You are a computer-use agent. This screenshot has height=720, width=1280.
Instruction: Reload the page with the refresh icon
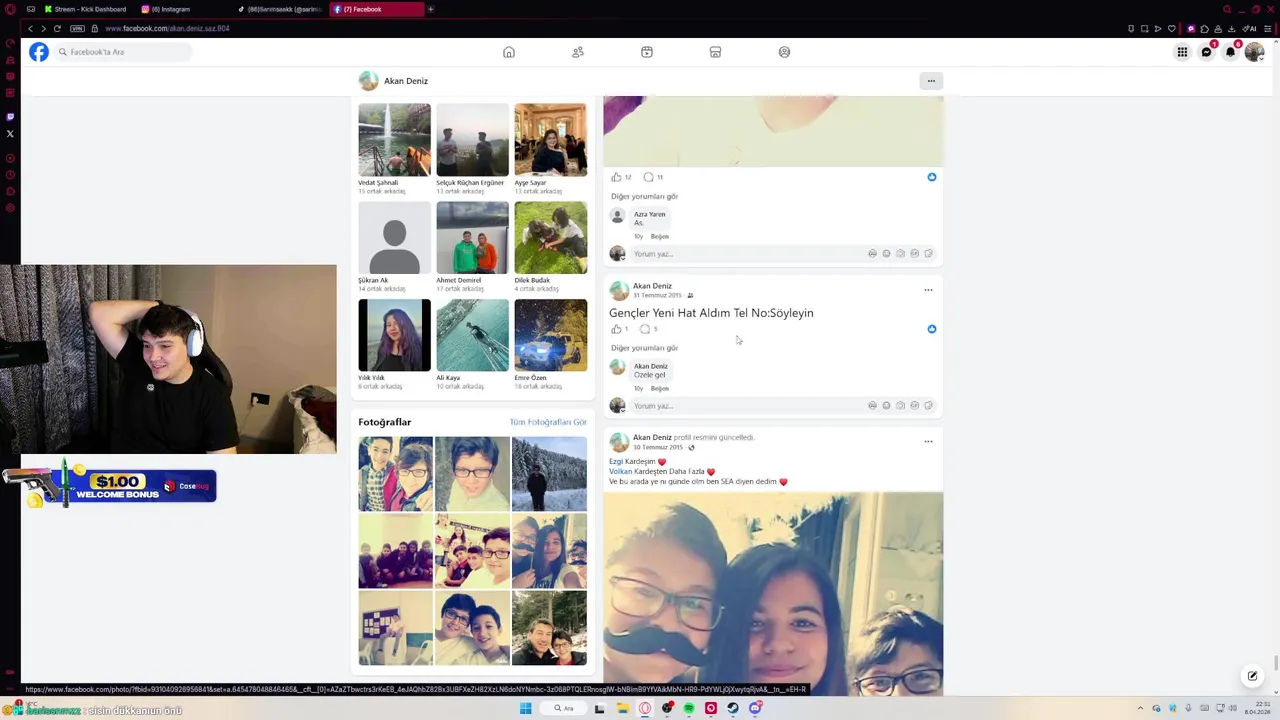click(57, 28)
